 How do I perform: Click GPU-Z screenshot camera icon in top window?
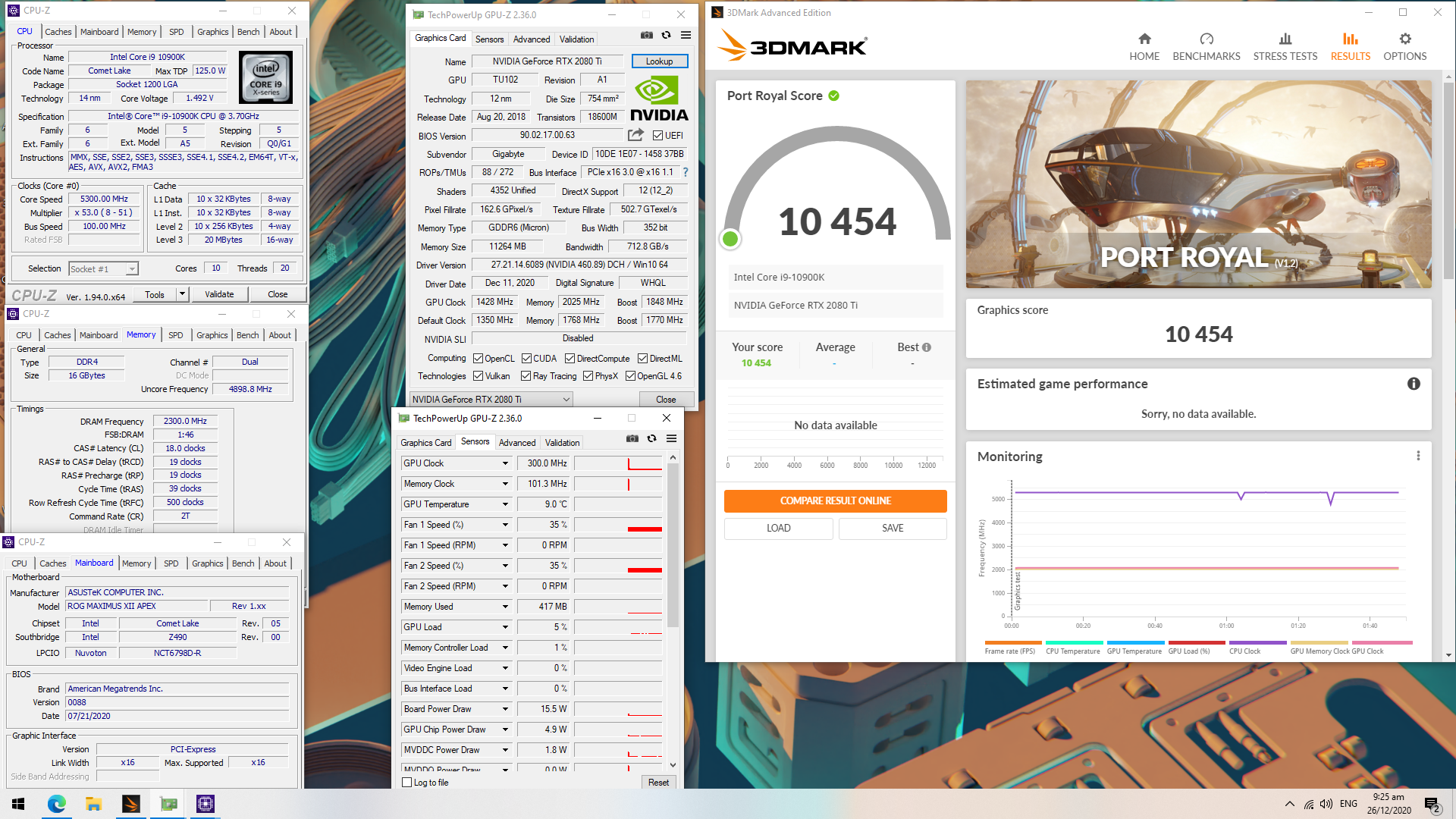coord(646,35)
